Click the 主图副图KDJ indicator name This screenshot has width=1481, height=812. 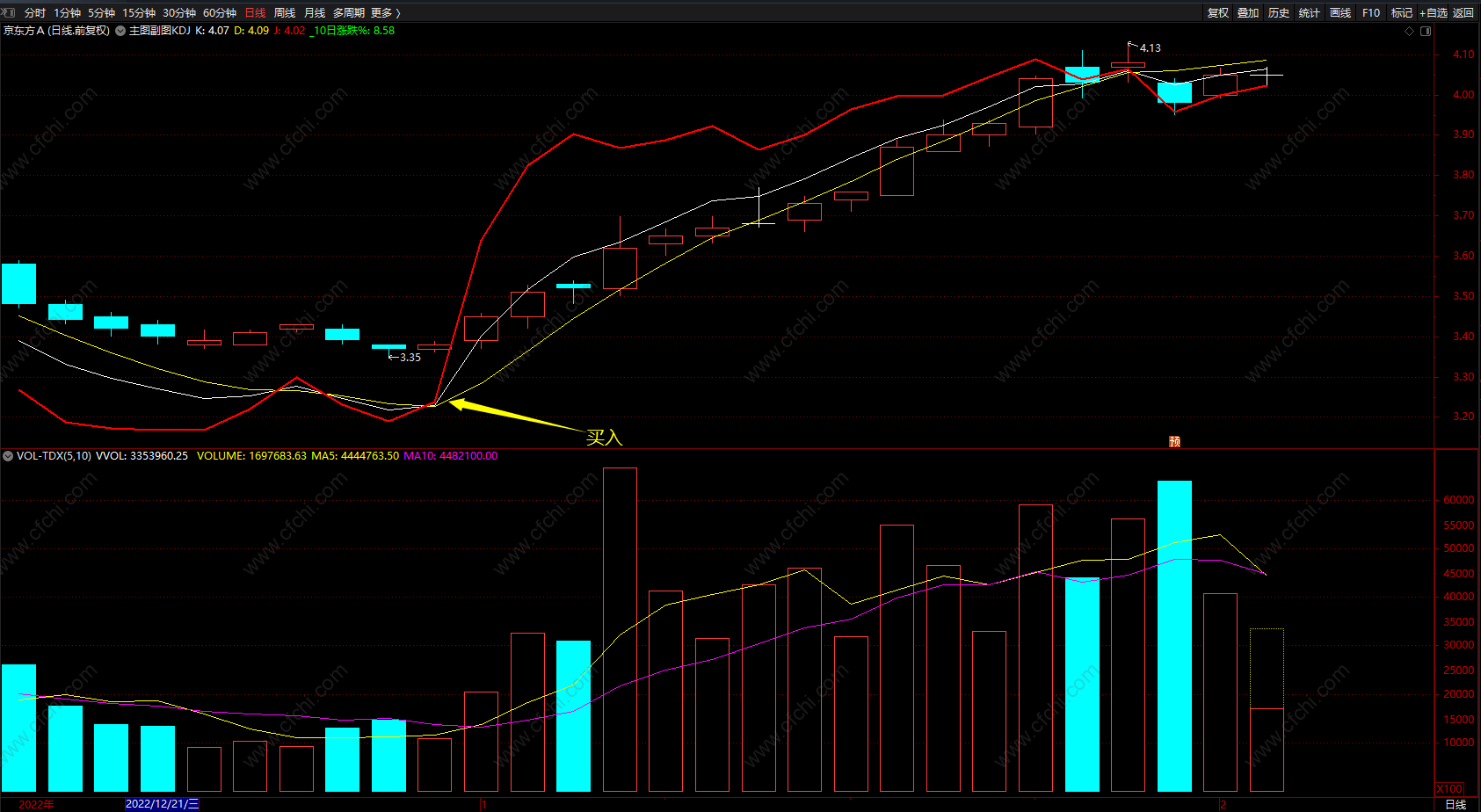click(x=159, y=31)
